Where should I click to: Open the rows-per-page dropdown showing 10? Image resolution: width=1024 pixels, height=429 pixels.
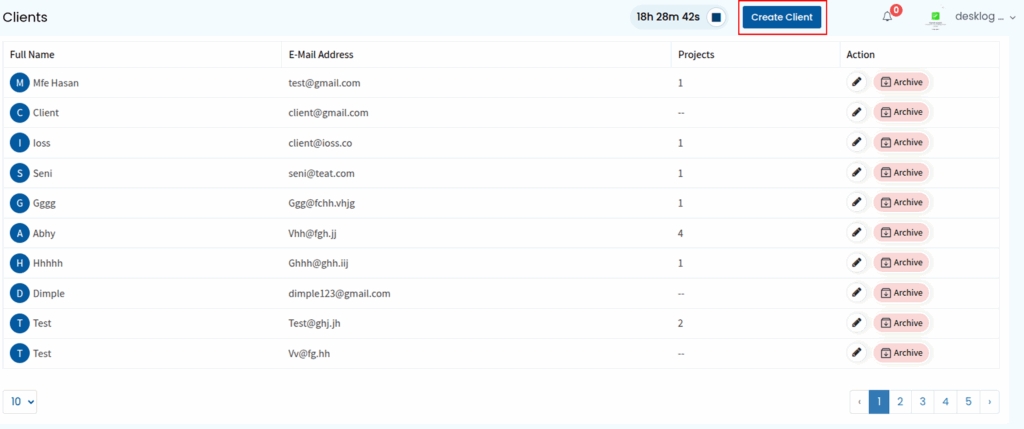pyautogui.click(x=21, y=401)
